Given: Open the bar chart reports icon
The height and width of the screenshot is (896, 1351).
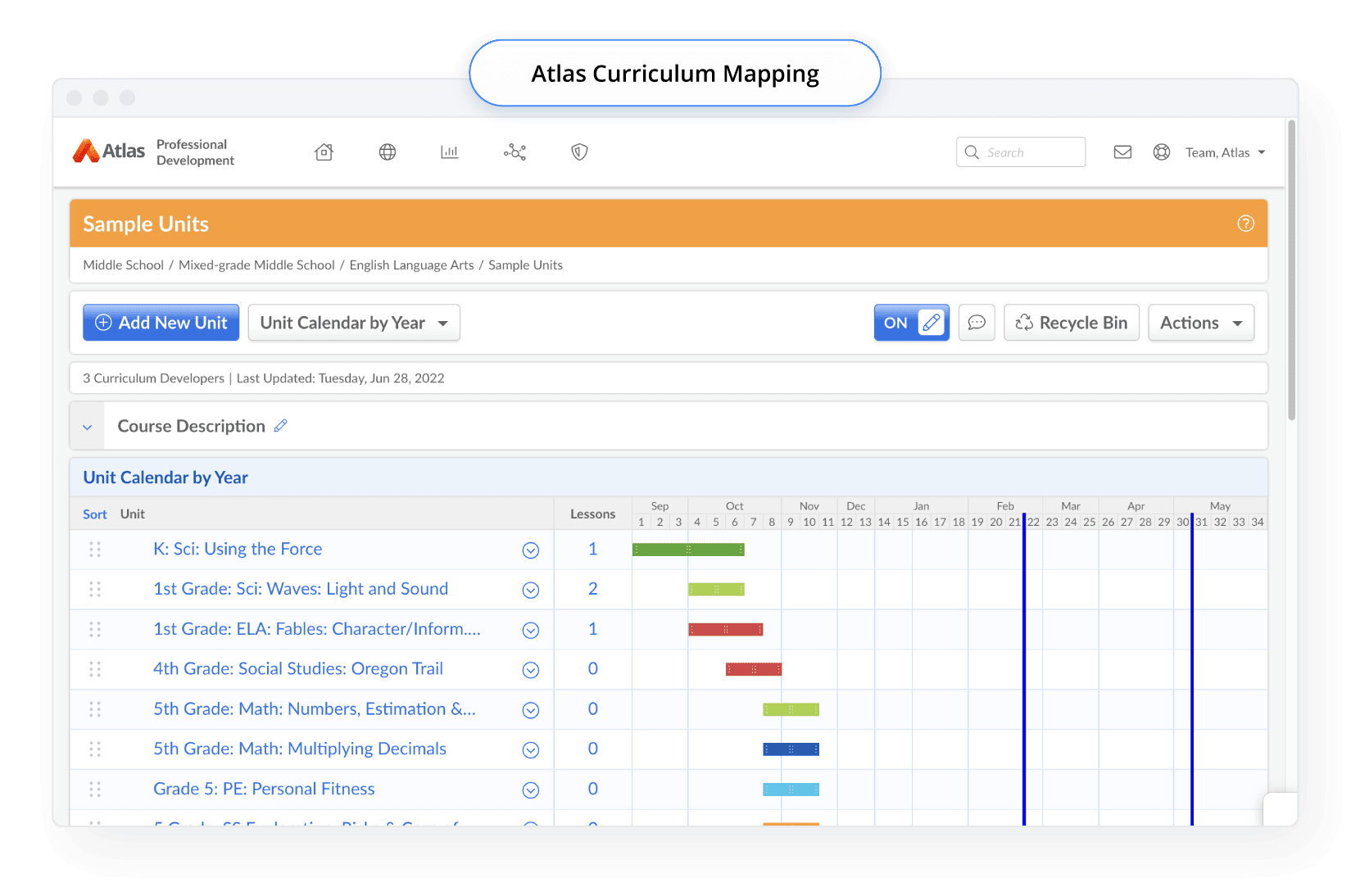Looking at the screenshot, I should pyautogui.click(x=450, y=152).
